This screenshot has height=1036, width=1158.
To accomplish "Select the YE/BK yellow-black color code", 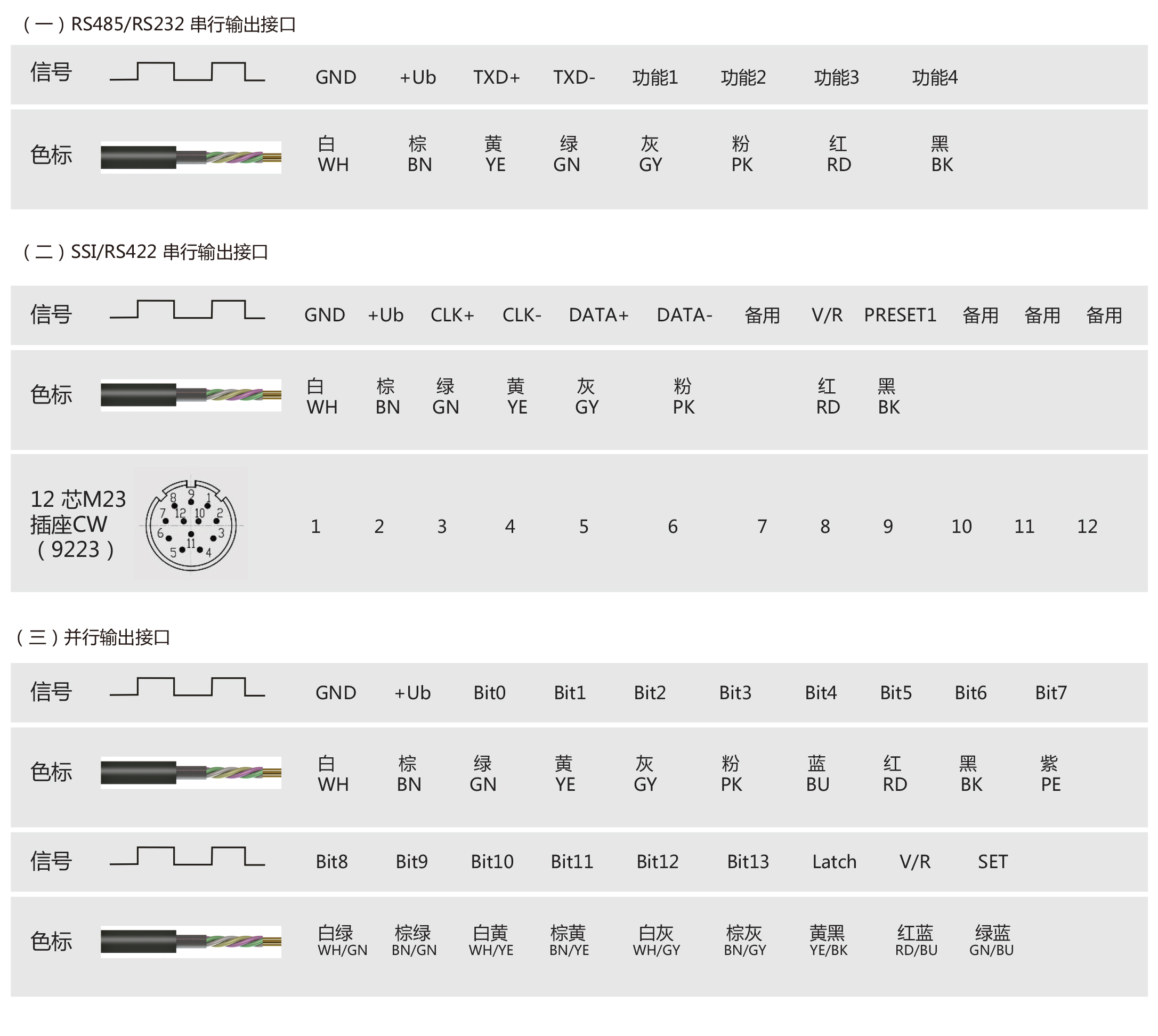I will click(828, 941).
